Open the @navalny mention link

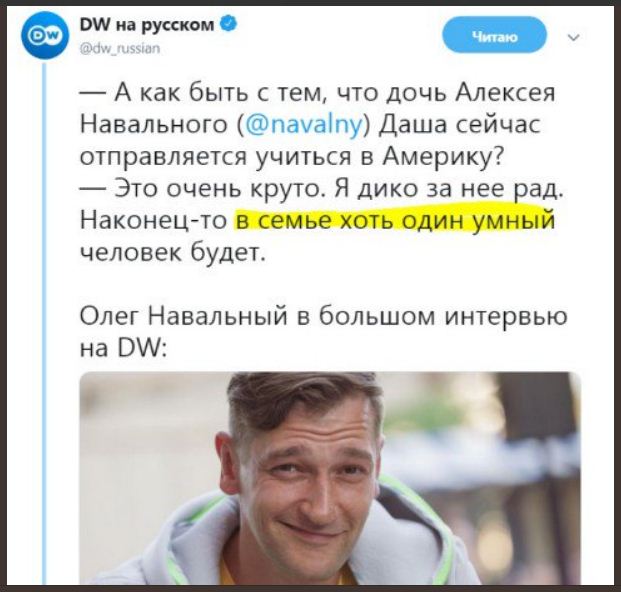304,124
